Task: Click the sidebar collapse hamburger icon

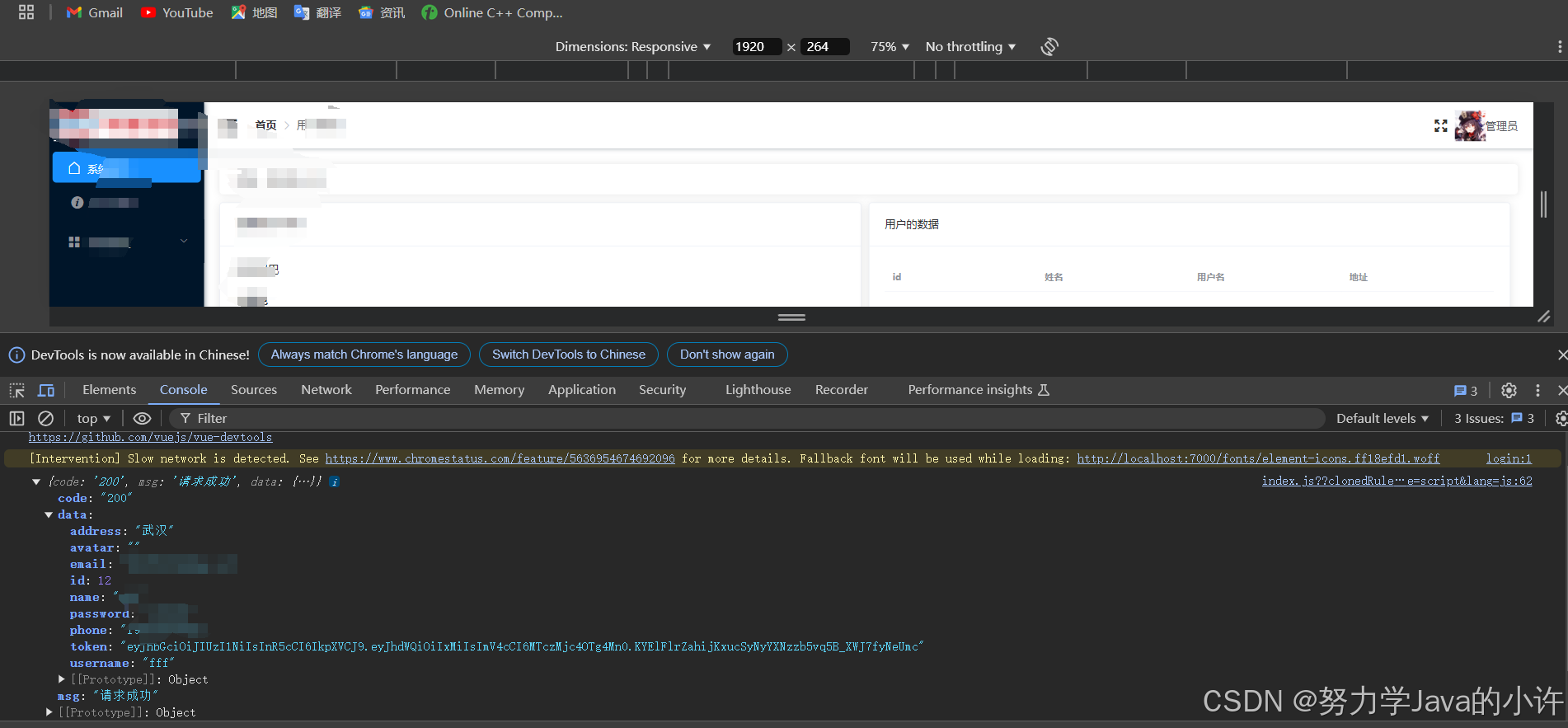Action: 228,126
